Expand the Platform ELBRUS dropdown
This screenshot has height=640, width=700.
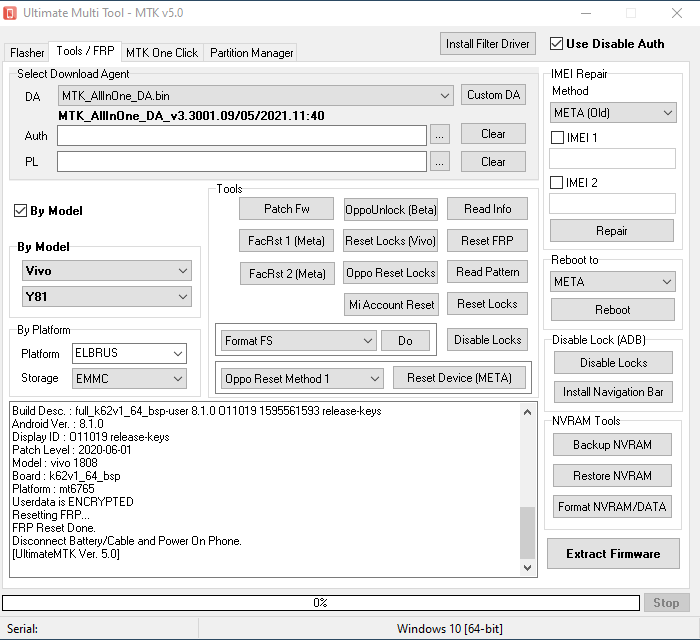(129, 353)
